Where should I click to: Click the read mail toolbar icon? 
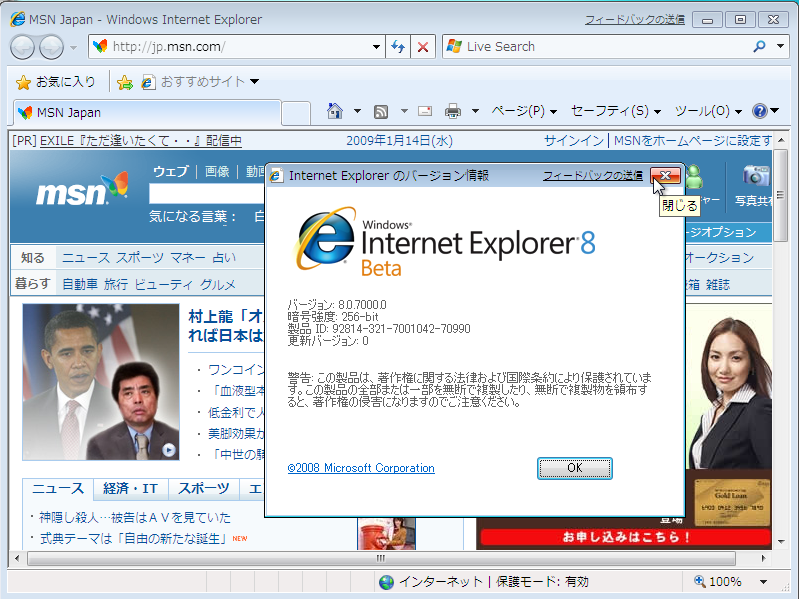pos(425,111)
